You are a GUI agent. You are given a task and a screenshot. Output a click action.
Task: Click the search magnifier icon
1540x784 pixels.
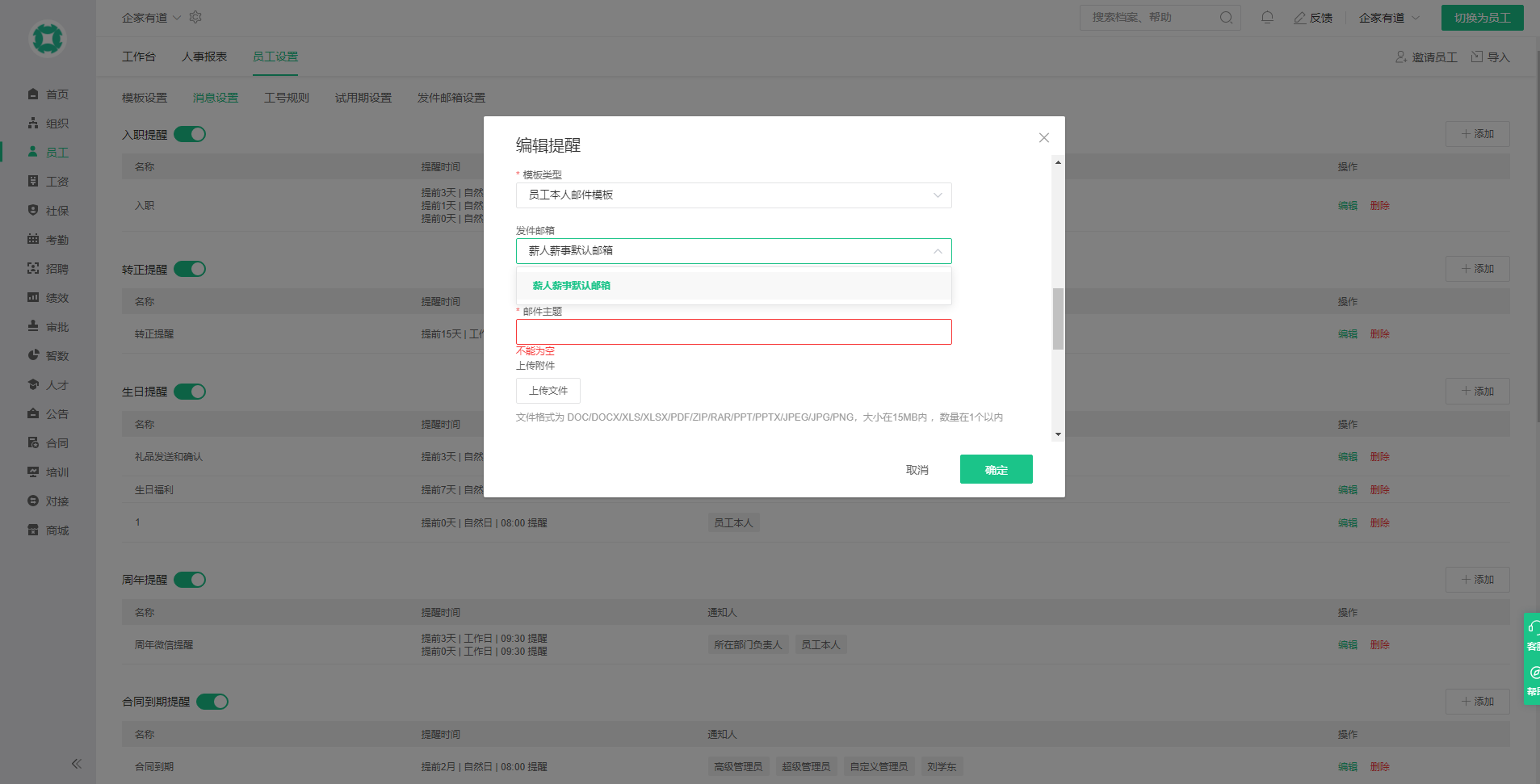tap(1226, 18)
